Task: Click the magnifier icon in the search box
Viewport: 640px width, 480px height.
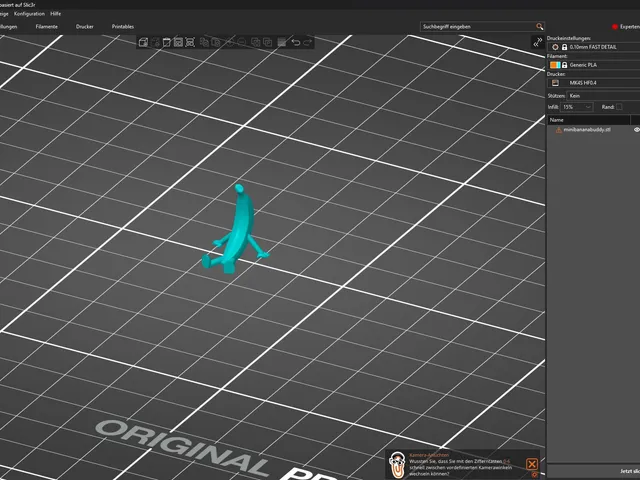Action: [539, 27]
